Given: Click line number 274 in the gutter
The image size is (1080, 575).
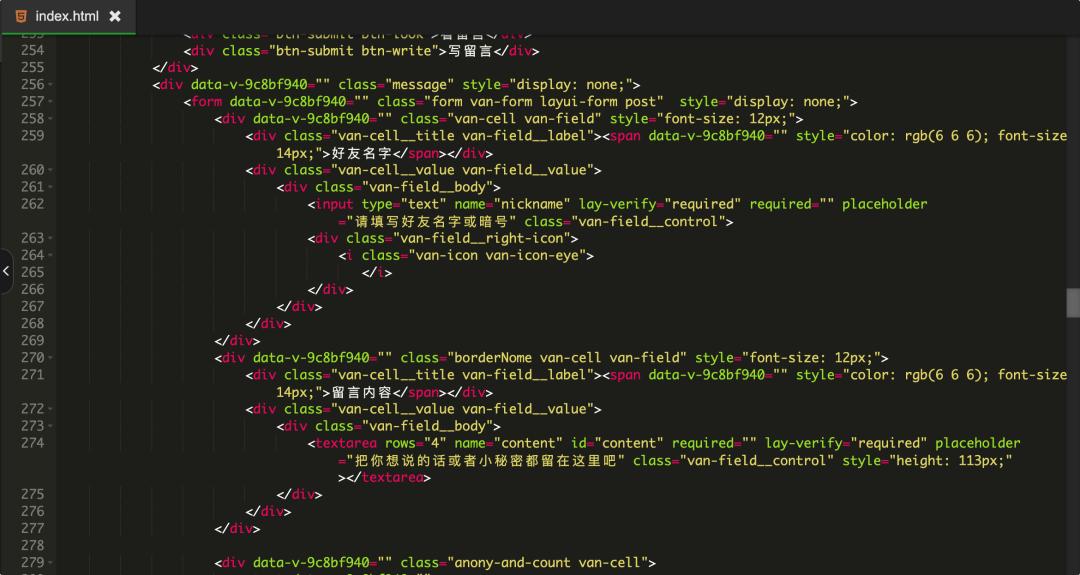Looking at the screenshot, I should (32, 443).
